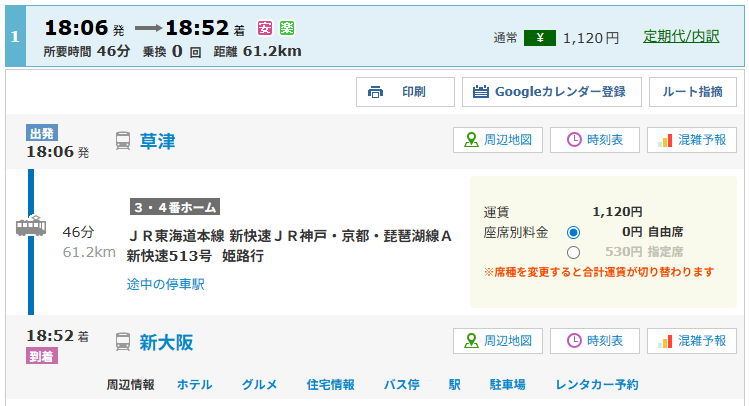Open the 駅 nearby info link
This screenshot has width=749, height=406.
pyautogui.click(x=455, y=385)
